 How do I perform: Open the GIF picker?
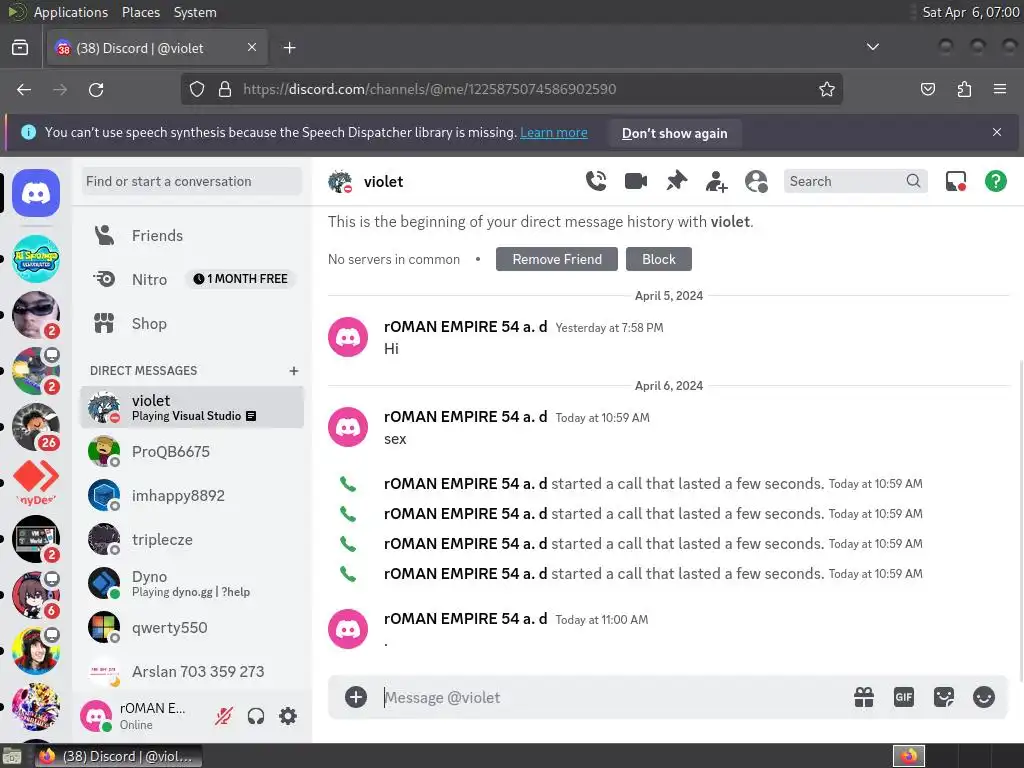[x=904, y=697]
